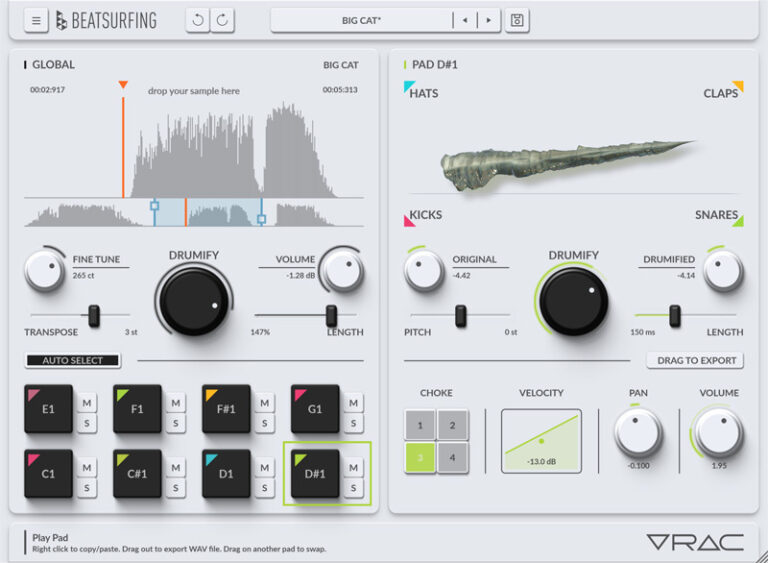Select the HATS drum type corner
768x563 pixels.
pyautogui.click(x=421, y=90)
